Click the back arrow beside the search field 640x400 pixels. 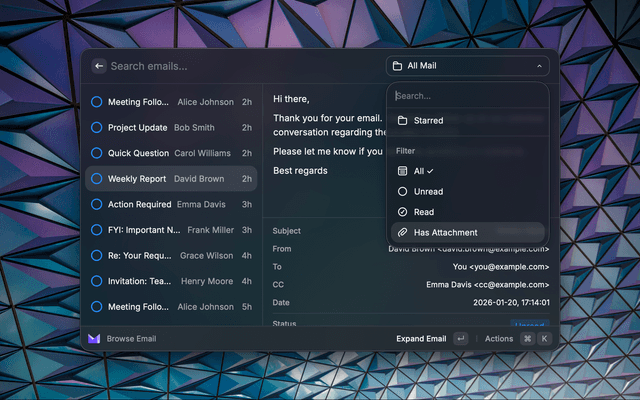tap(98, 66)
